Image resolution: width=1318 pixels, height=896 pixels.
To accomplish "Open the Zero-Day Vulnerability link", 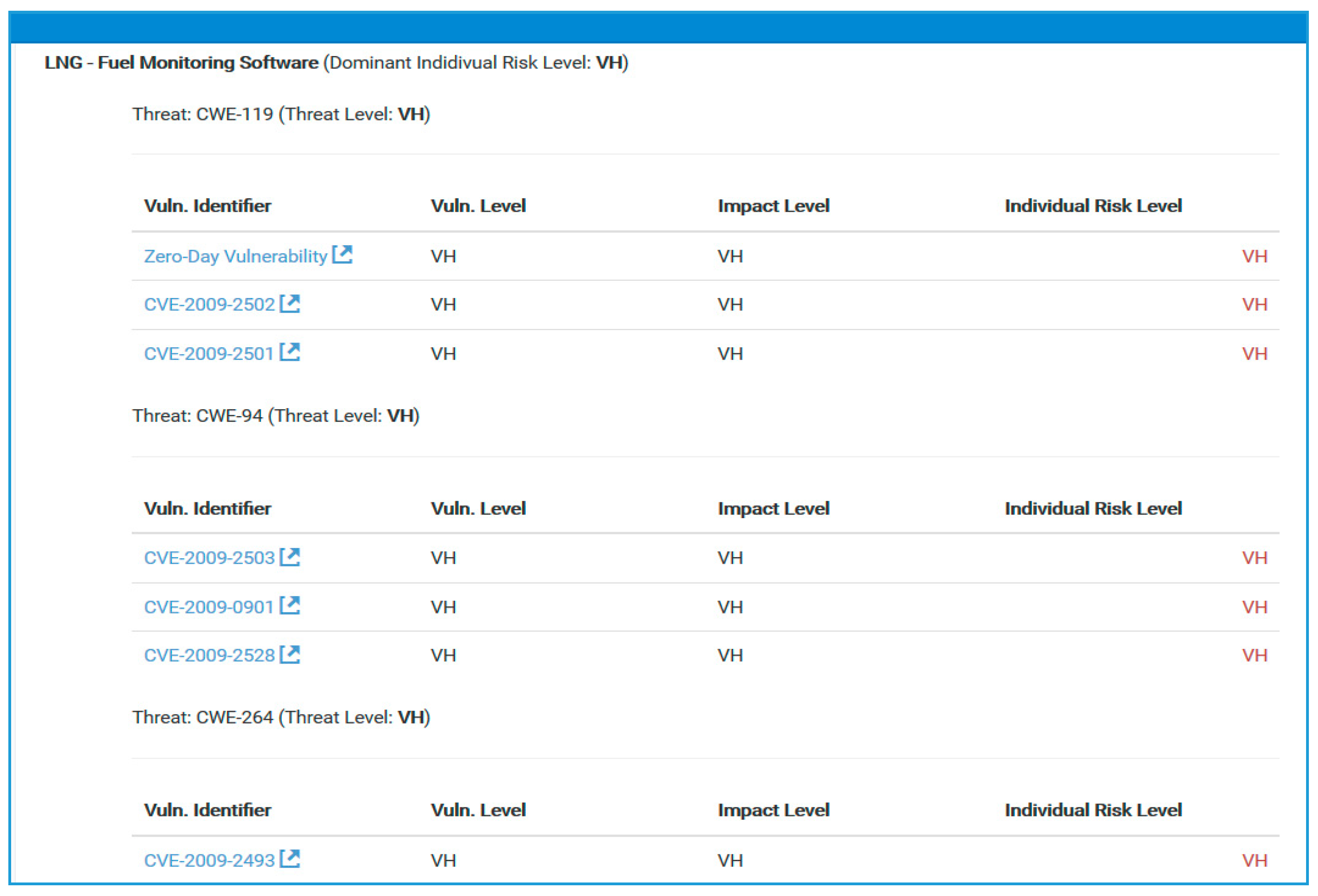I will coord(235,256).
